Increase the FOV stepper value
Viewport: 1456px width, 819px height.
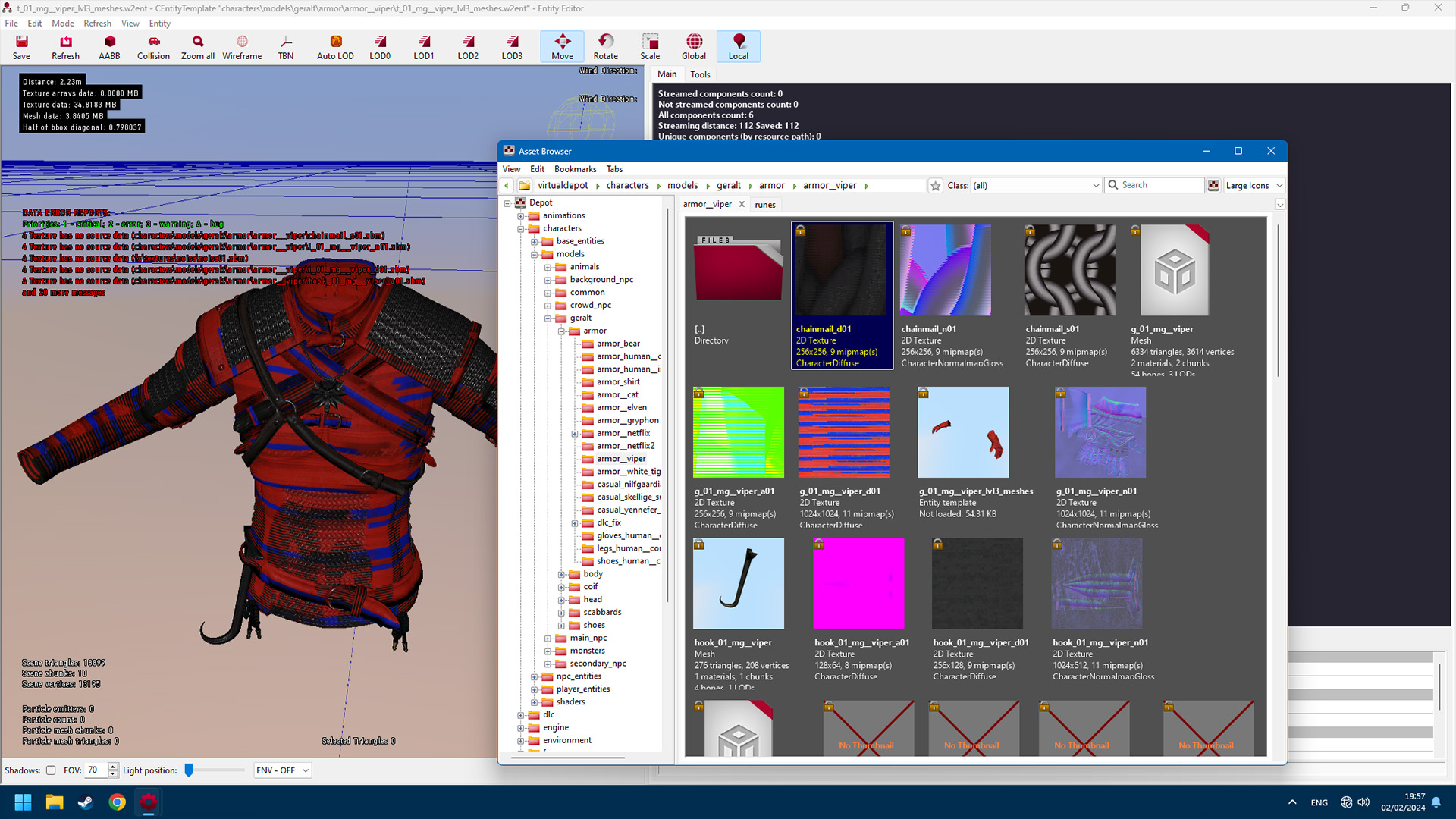click(x=113, y=767)
